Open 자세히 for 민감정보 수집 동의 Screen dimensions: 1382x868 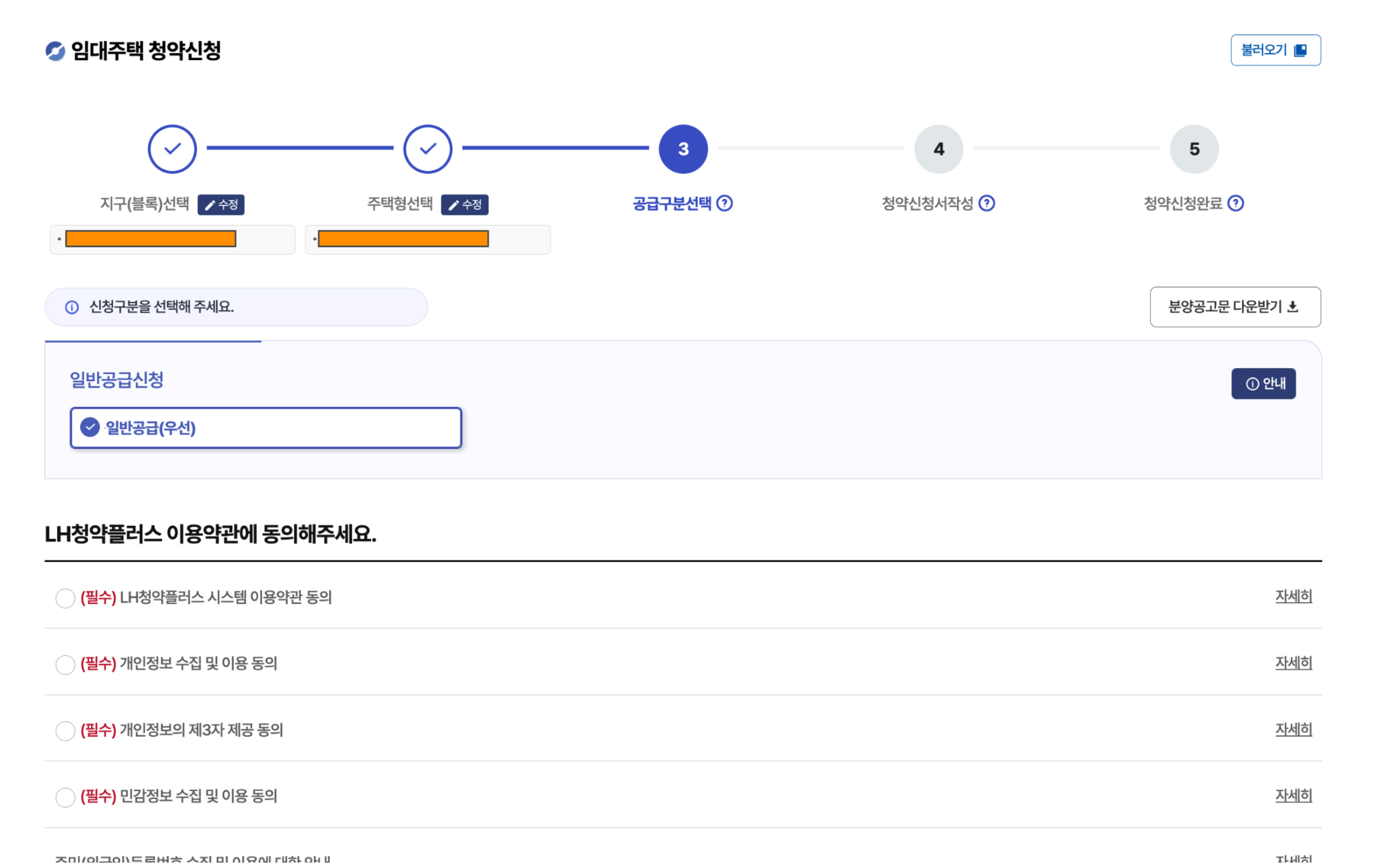[x=1293, y=795]
